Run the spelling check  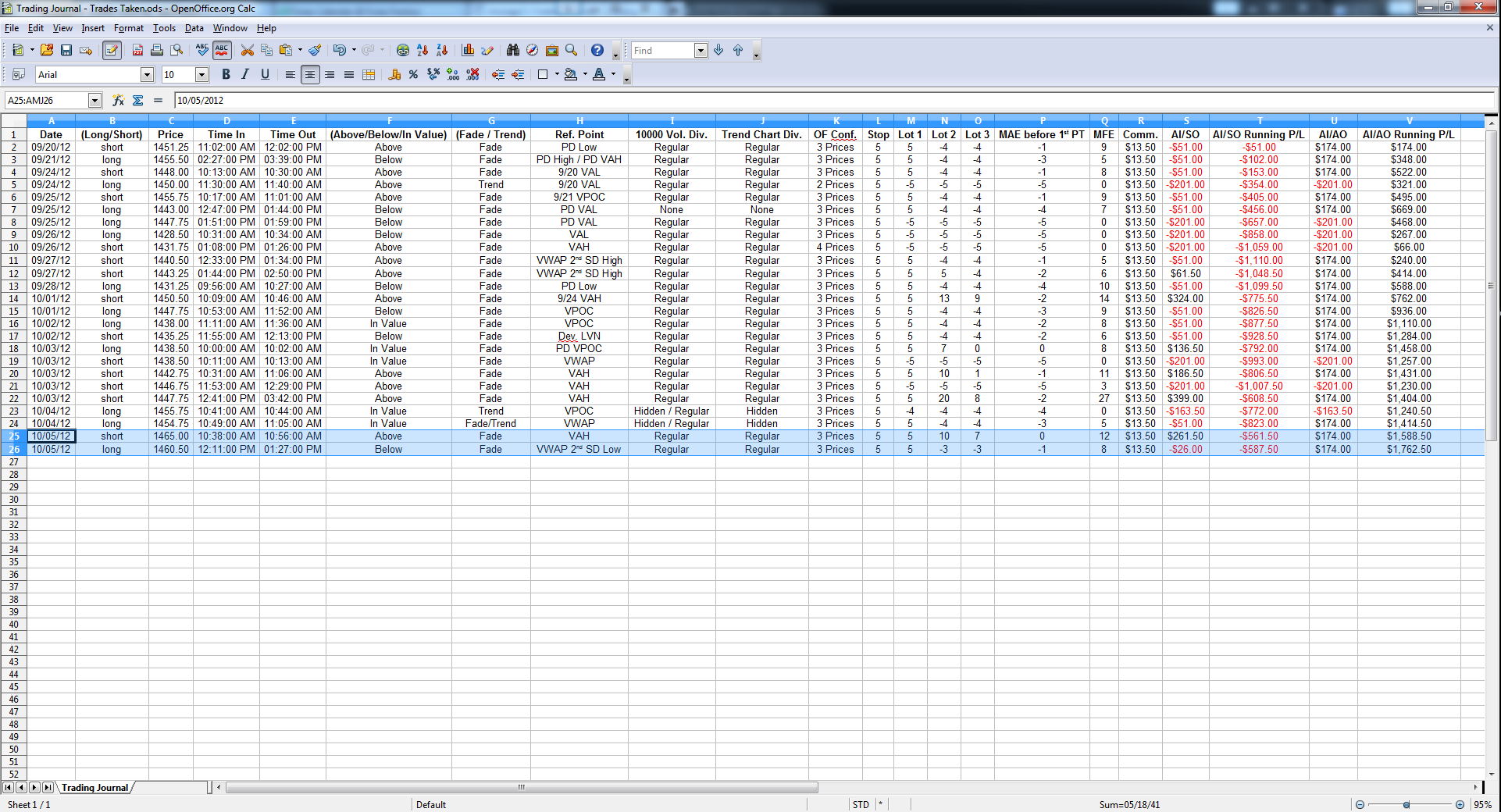pos(202,50)
